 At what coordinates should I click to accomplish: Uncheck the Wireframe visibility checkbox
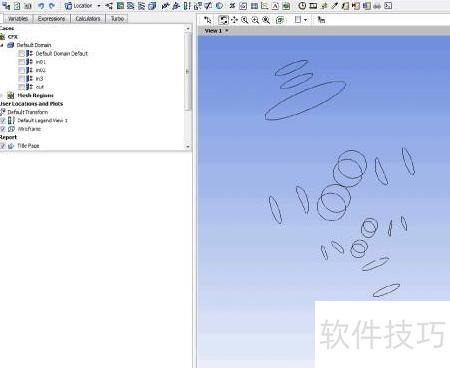point(3,129)
